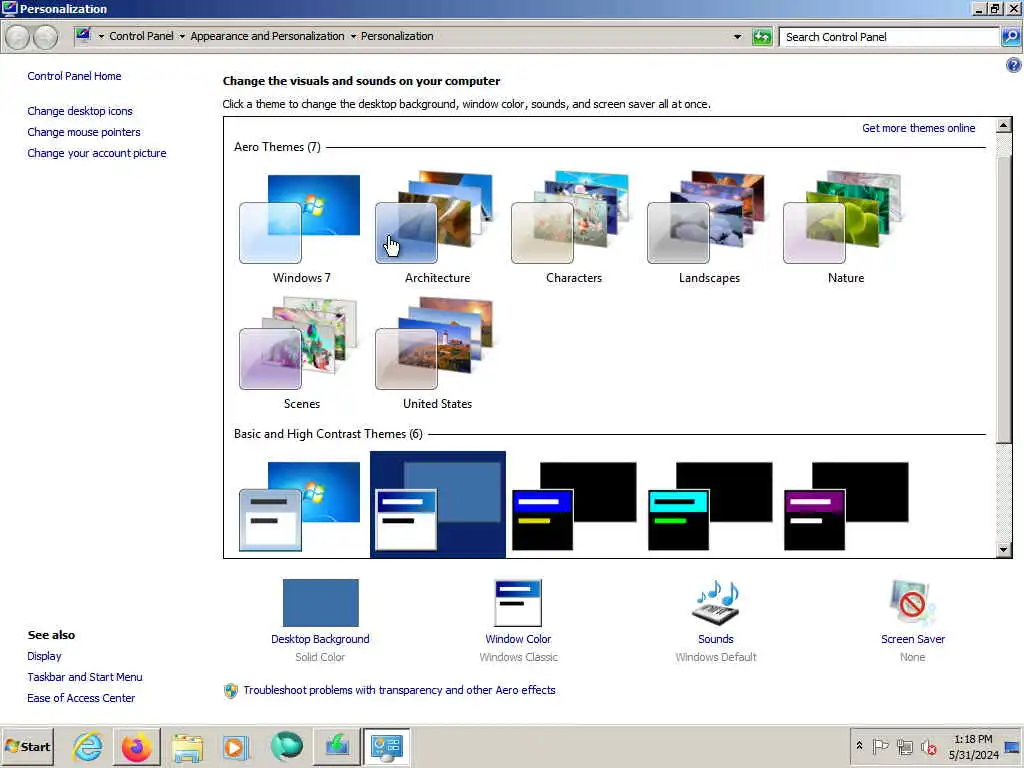Click the Sounds link text

click(716, 639)
